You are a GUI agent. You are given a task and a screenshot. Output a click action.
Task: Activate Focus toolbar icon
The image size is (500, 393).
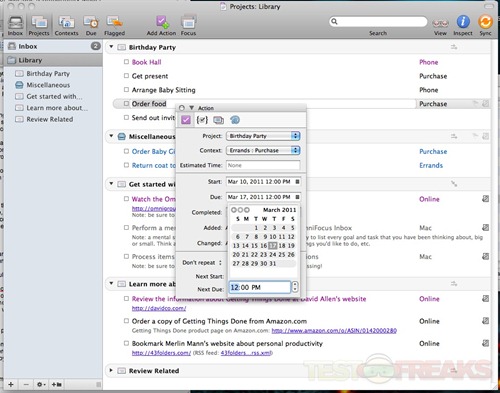click(x=188, y=25)
